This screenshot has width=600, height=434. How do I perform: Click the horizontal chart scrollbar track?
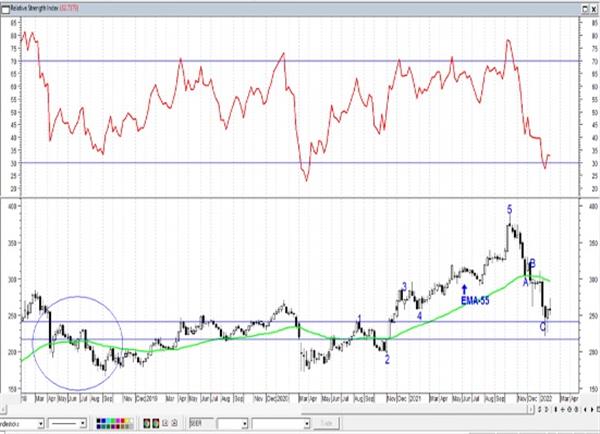tap(268, 410)
